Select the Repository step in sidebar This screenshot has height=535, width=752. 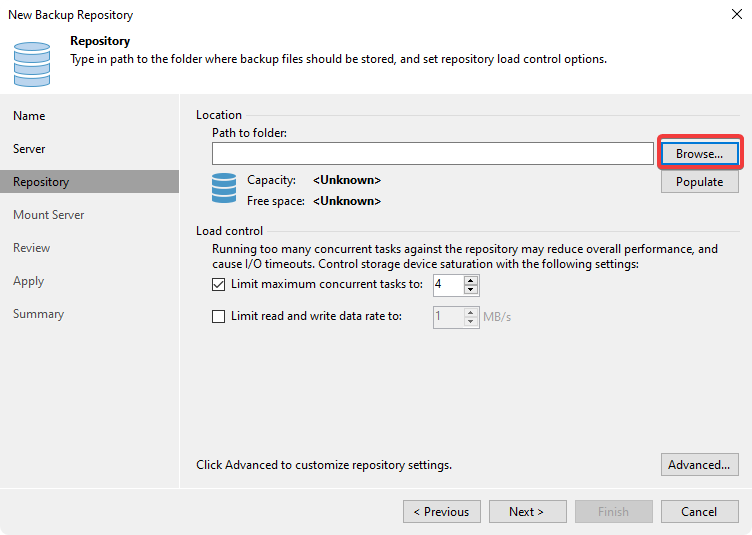(41, 182)
